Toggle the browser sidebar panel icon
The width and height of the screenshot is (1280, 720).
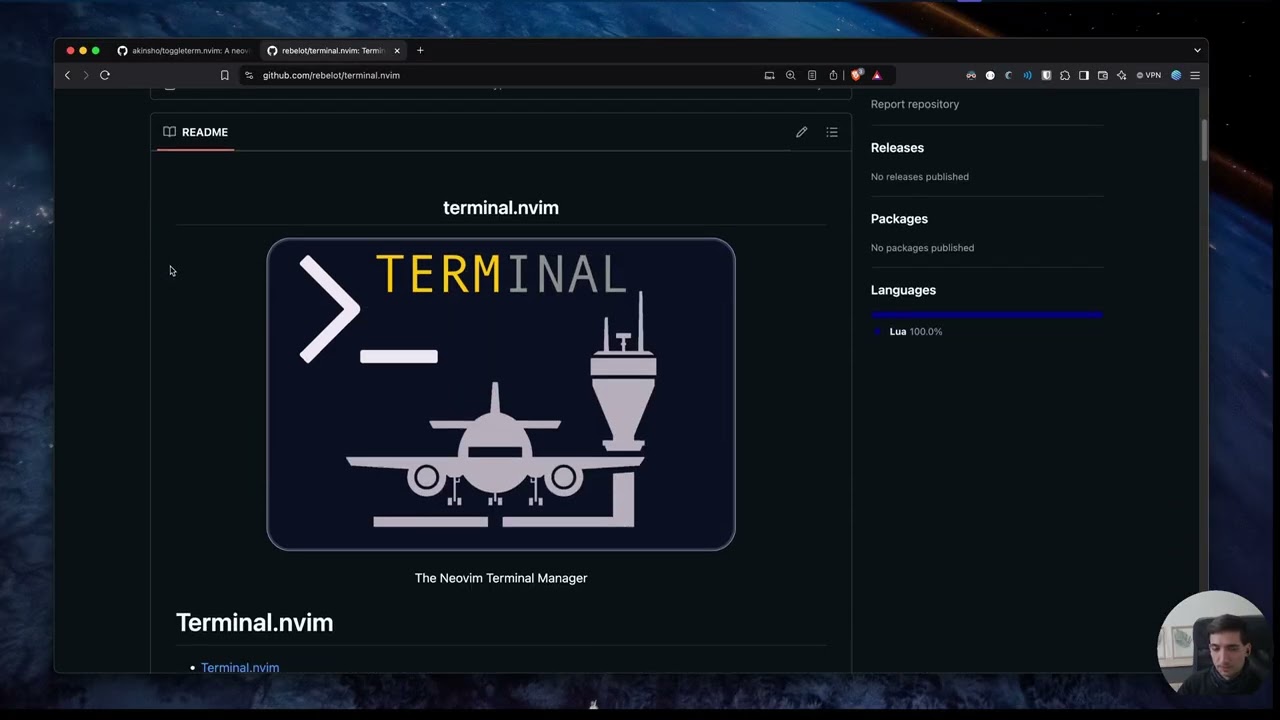[1084, 75]
